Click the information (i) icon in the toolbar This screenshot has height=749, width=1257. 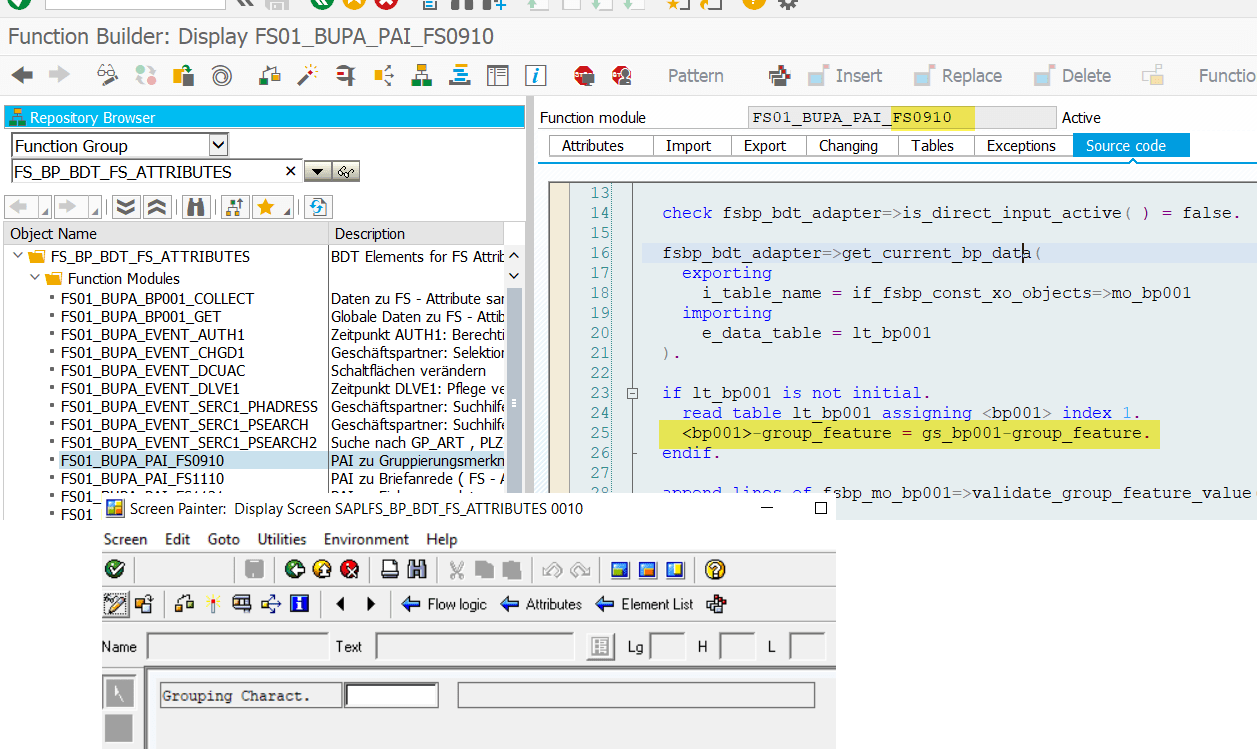[x=534, y=75]
